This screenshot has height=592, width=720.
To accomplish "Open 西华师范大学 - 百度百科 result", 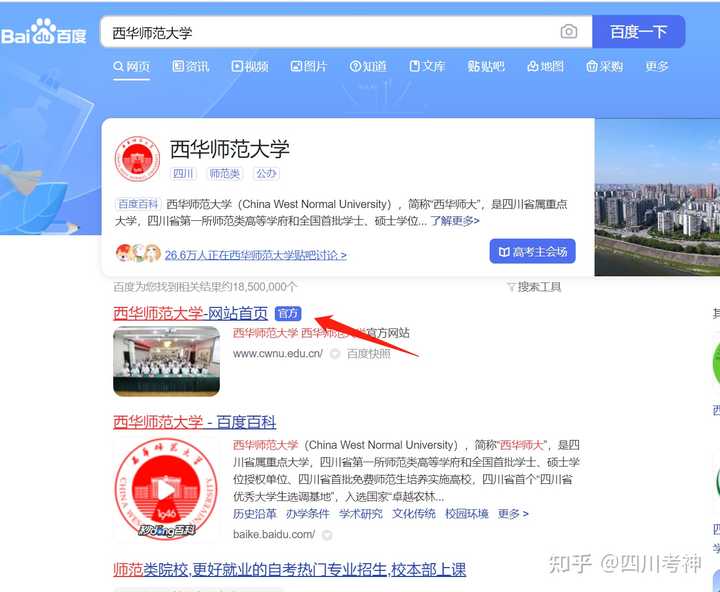I will [195, 422].
